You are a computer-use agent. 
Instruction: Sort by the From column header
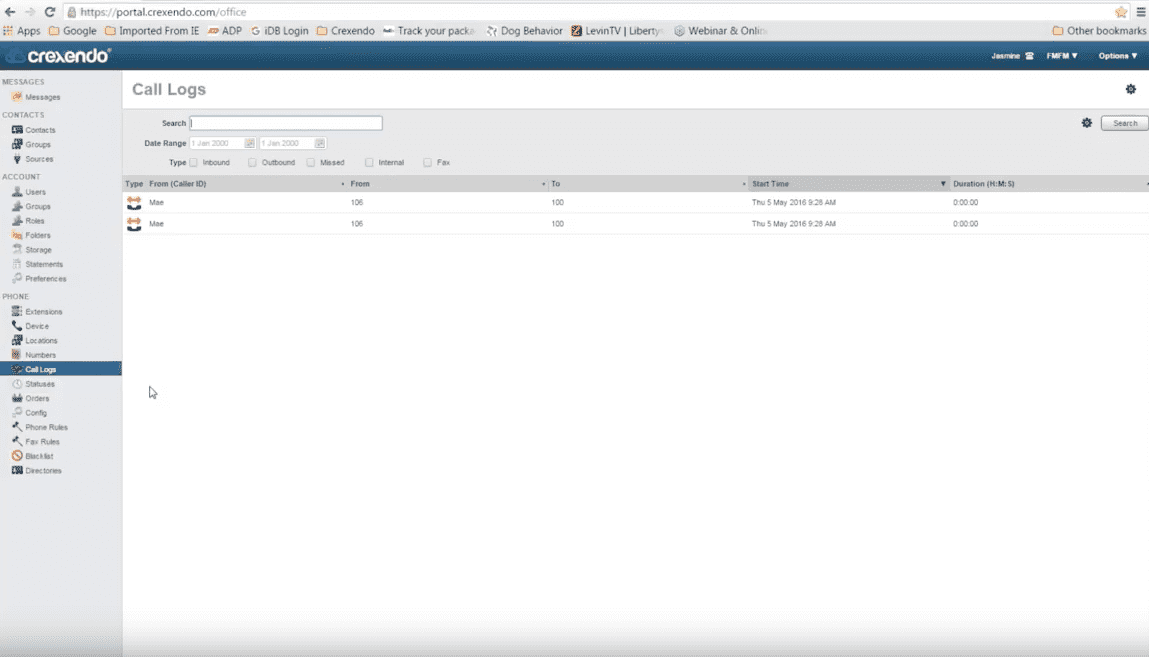(x=448, y=184)
